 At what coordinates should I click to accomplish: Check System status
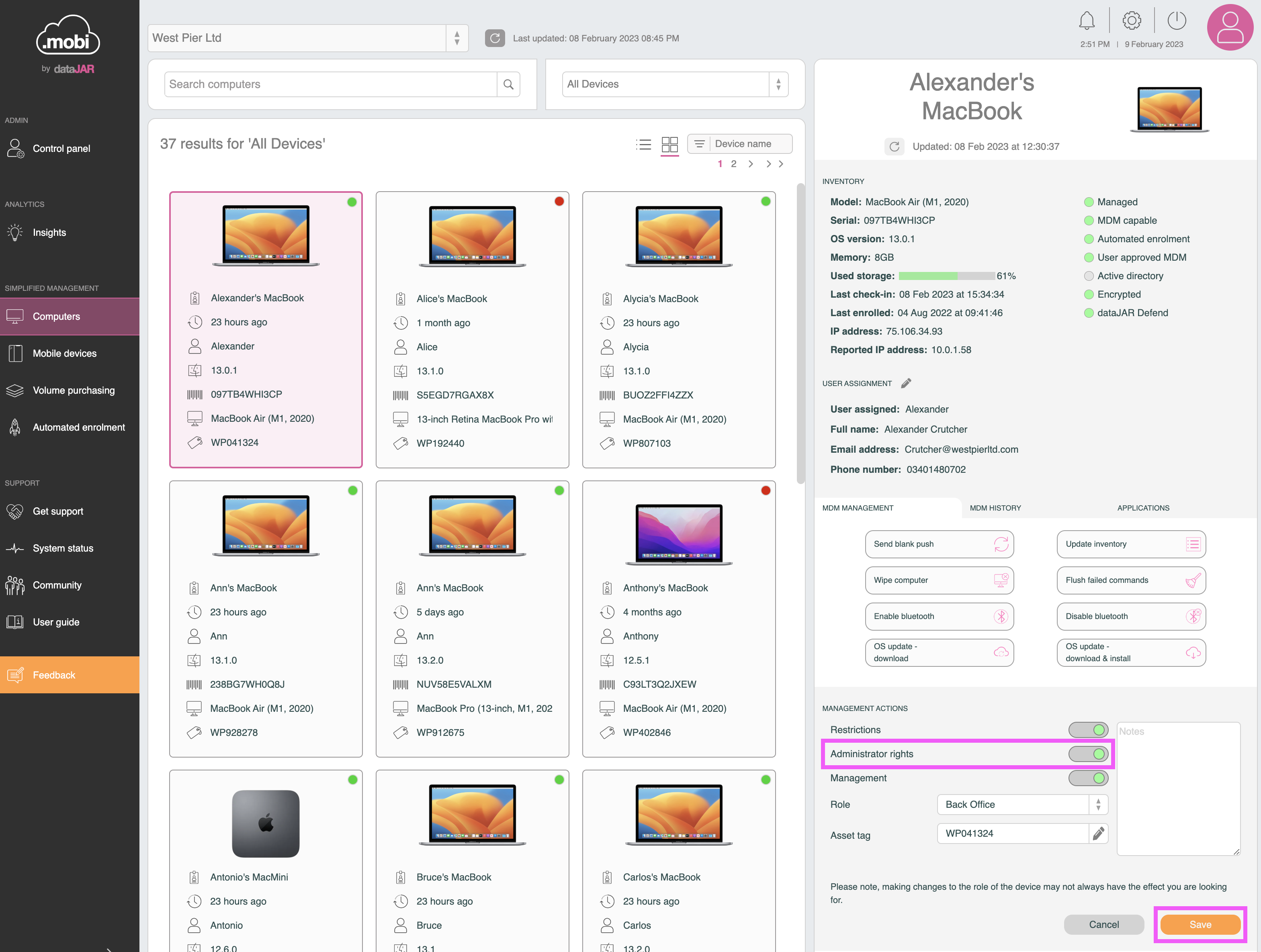click(70, 548)
